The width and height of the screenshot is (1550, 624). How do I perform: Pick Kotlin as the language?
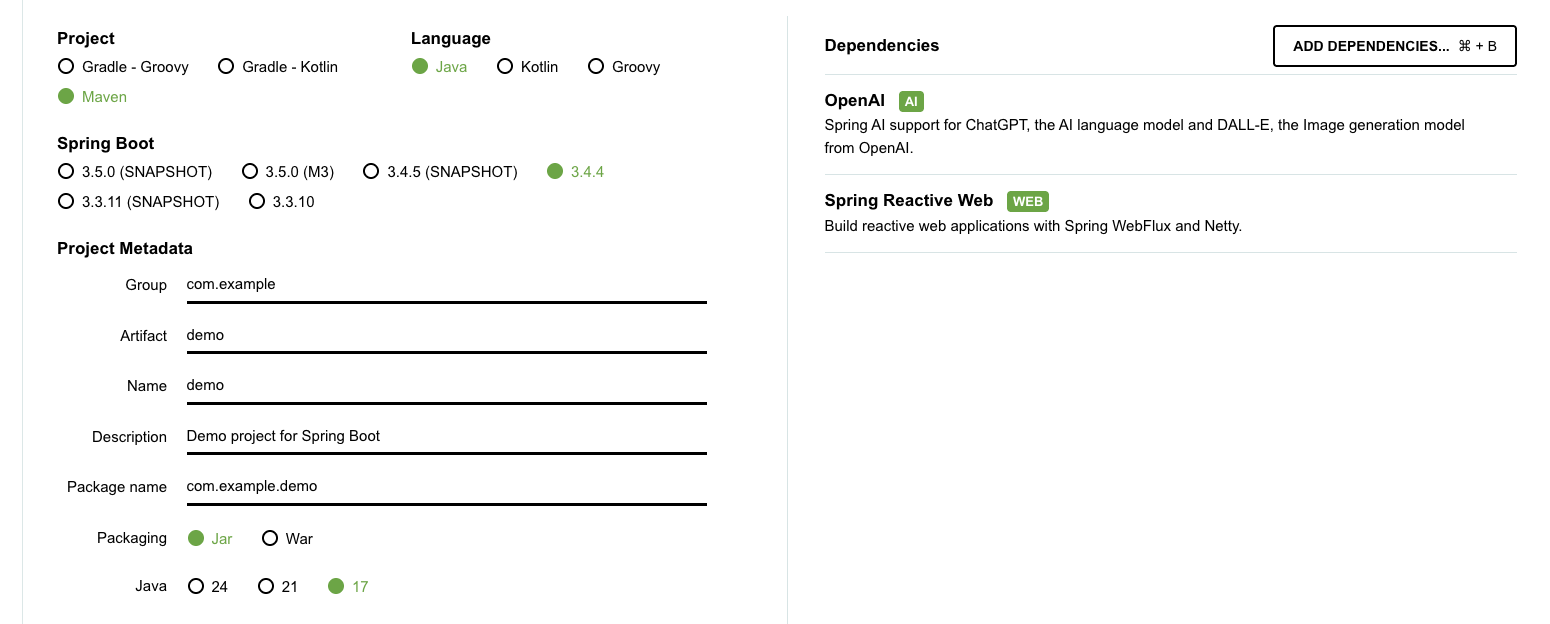coord(505,67)
